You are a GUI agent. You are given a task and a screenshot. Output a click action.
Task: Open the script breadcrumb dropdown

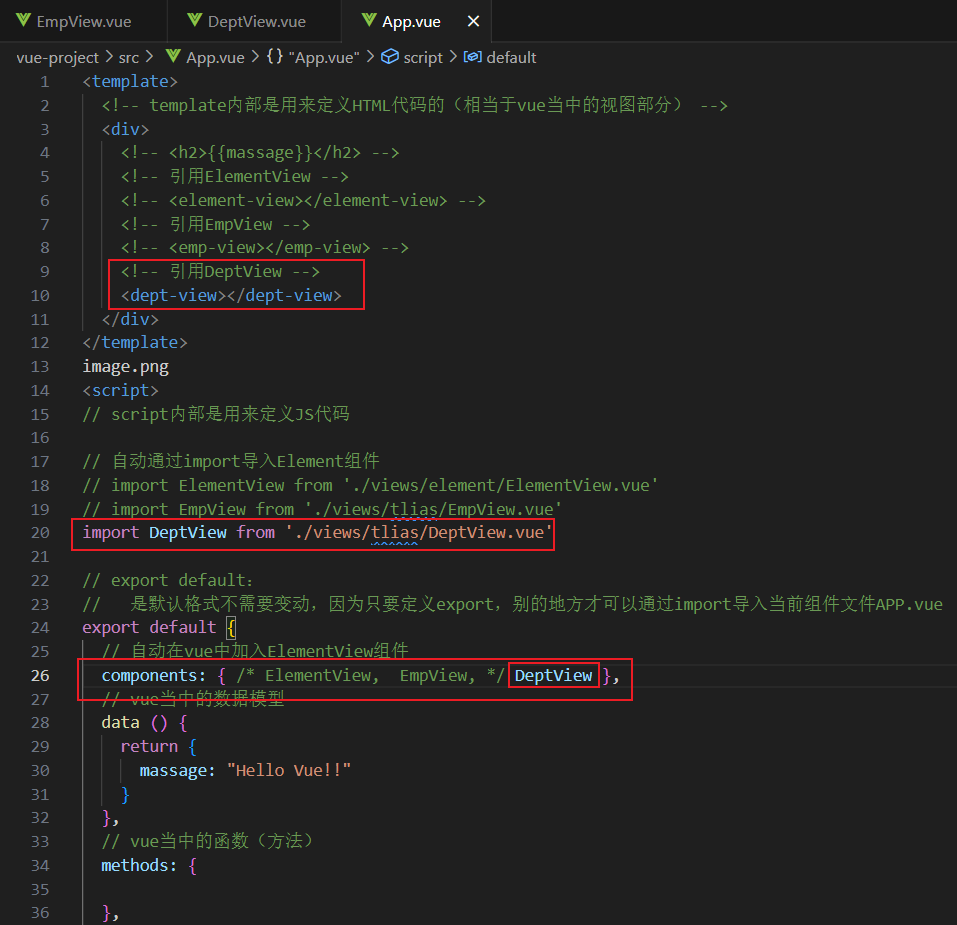(421, 57)
